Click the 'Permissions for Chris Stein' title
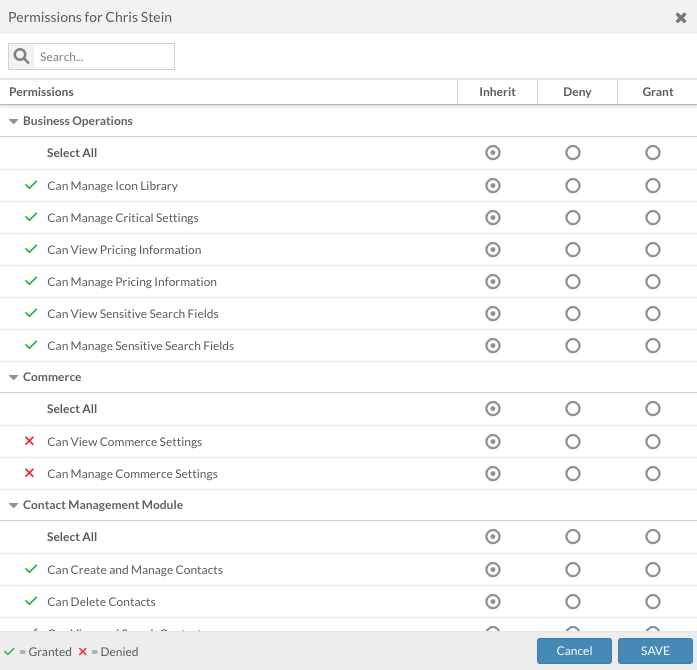Viewport: 697px width, 670px height. pyautogui.click(x=90, y=17)
